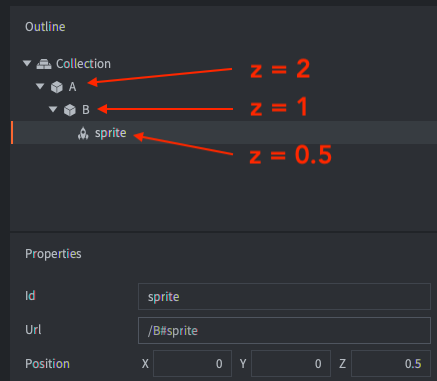Collapse the Collection tree node
The width and height of the screenshot is (437, 381).
tap(27, 63)
